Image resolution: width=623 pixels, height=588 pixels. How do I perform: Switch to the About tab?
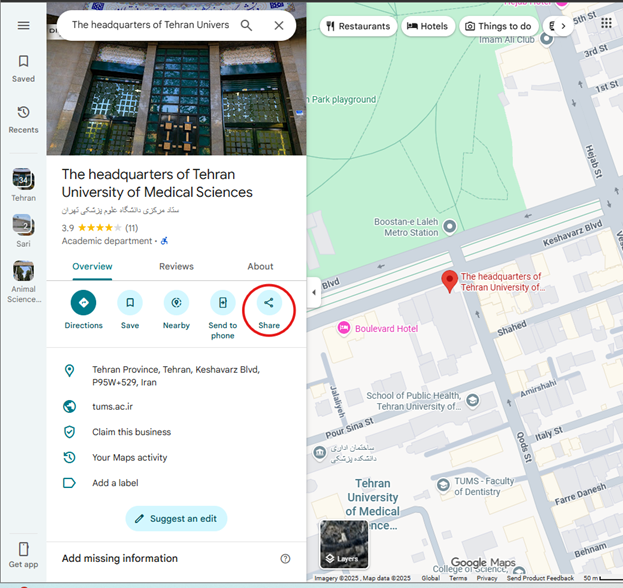pos(260,267)
